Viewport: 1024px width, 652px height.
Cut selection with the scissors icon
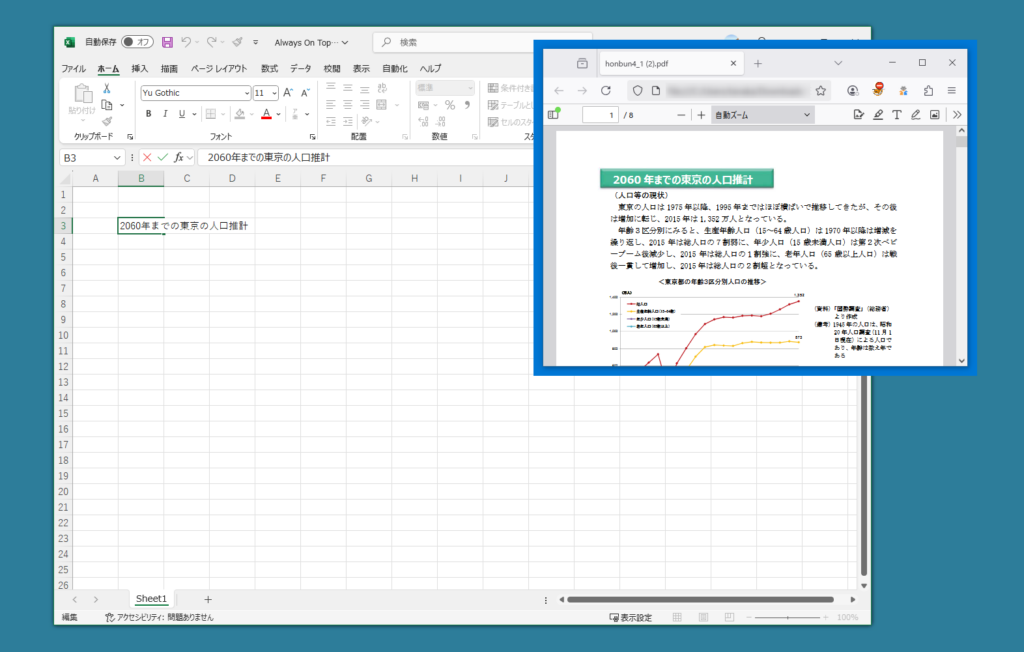coord(106,88)
